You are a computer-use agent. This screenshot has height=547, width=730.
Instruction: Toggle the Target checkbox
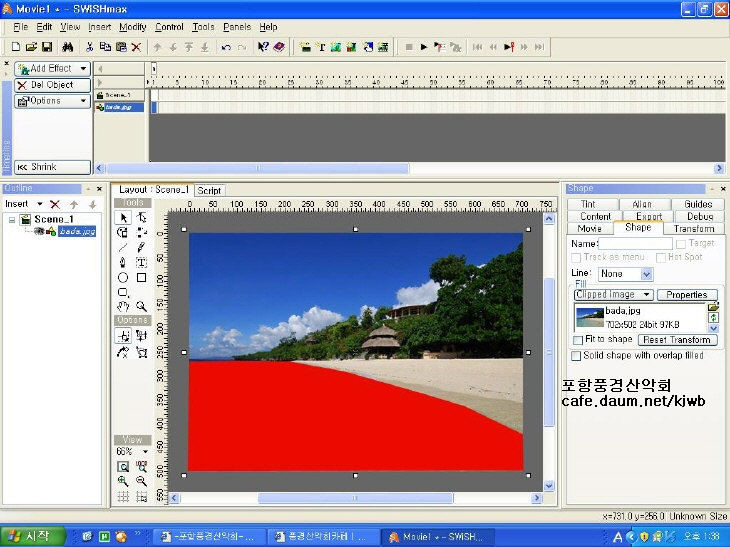pos(681,244)
